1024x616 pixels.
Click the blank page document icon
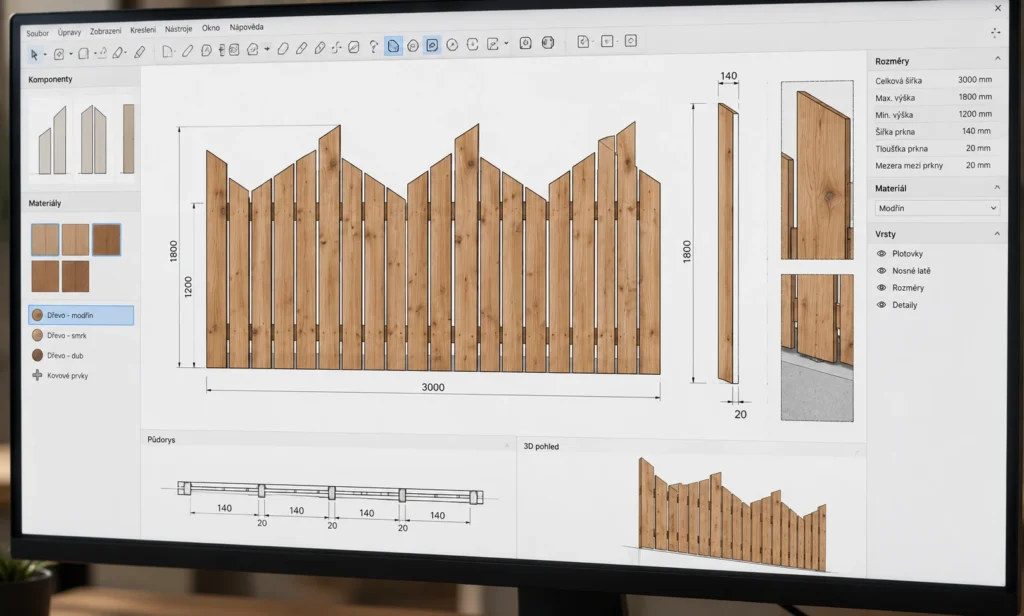[167, 51]
